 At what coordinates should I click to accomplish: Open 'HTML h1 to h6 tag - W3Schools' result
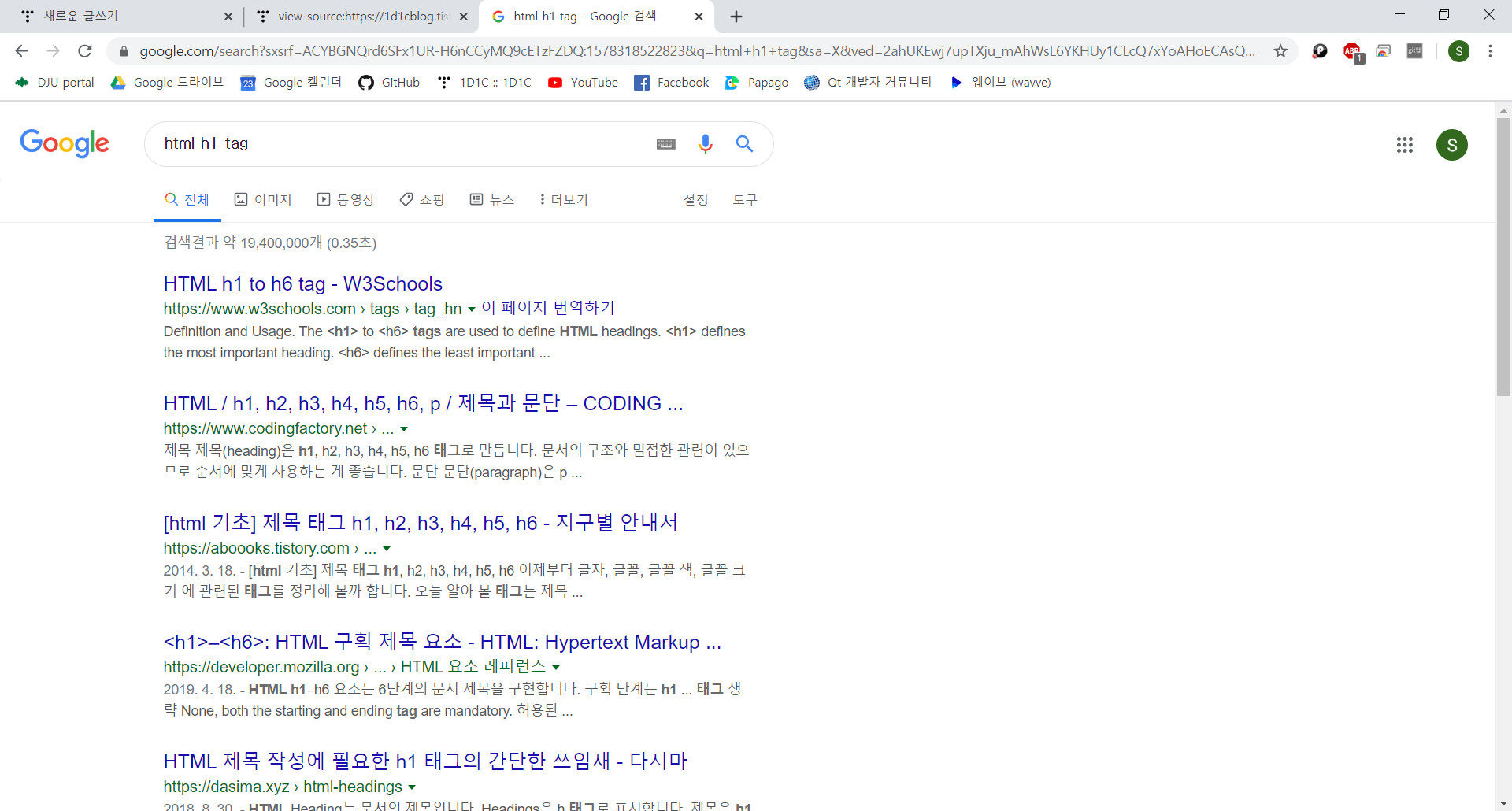(x=303, y=284)
